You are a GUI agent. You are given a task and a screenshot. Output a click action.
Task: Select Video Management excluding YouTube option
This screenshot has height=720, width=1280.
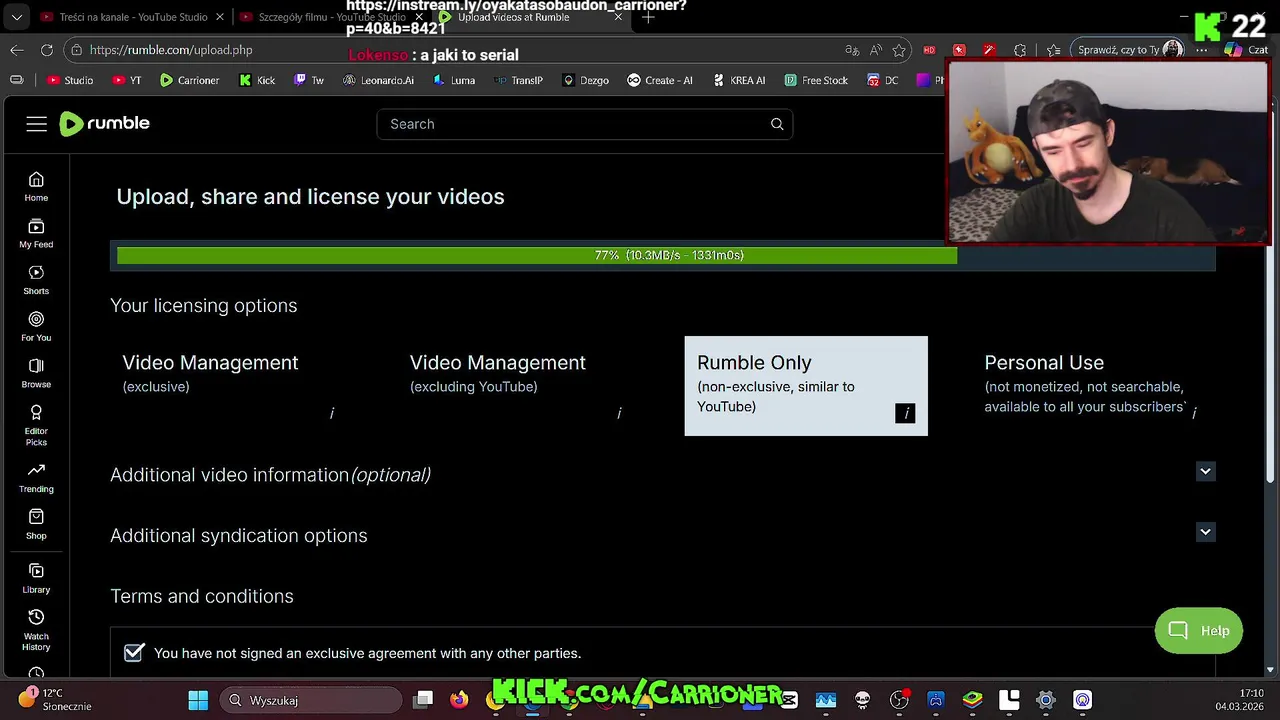point(518,386)
